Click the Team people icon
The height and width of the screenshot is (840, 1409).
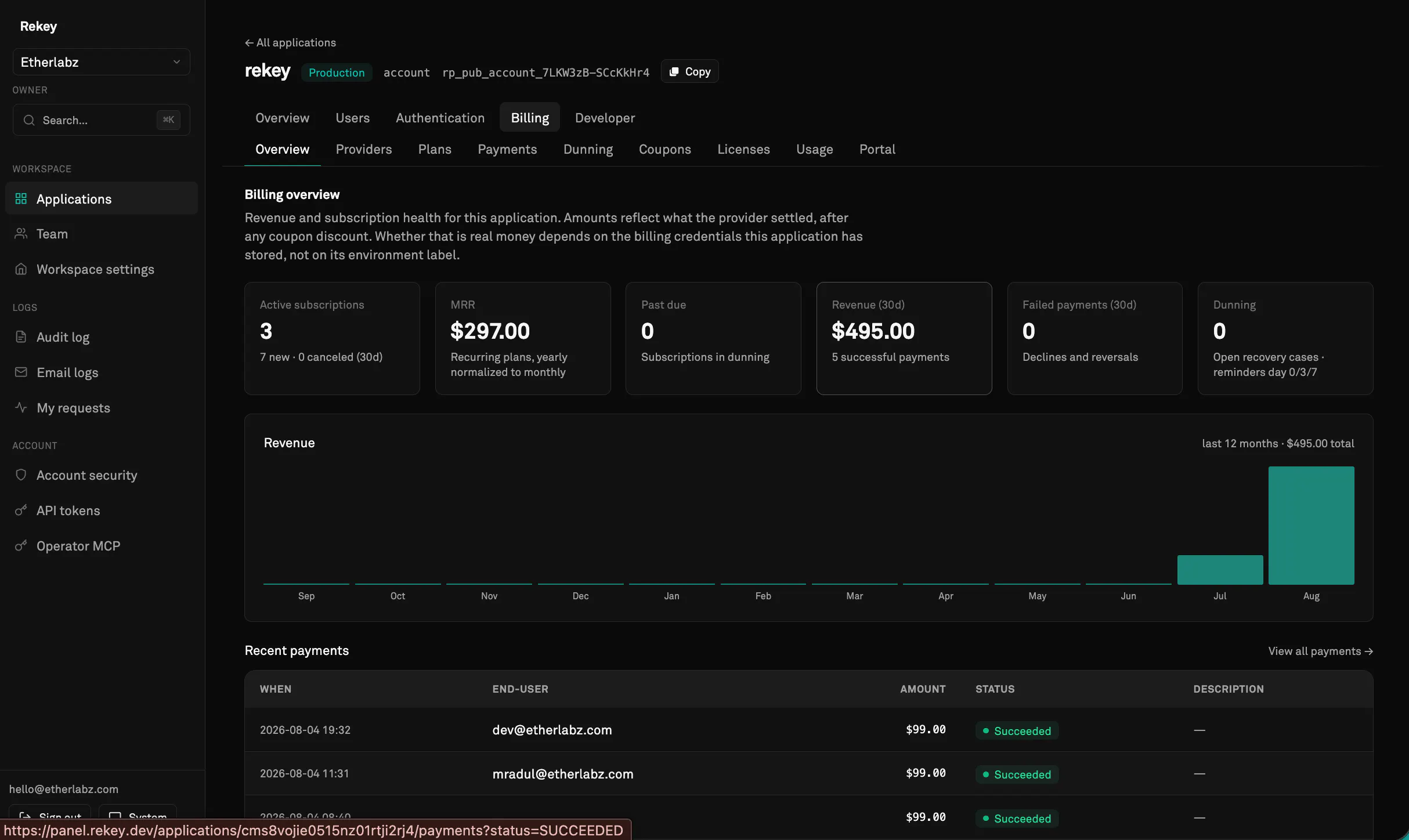coord(21,233)
